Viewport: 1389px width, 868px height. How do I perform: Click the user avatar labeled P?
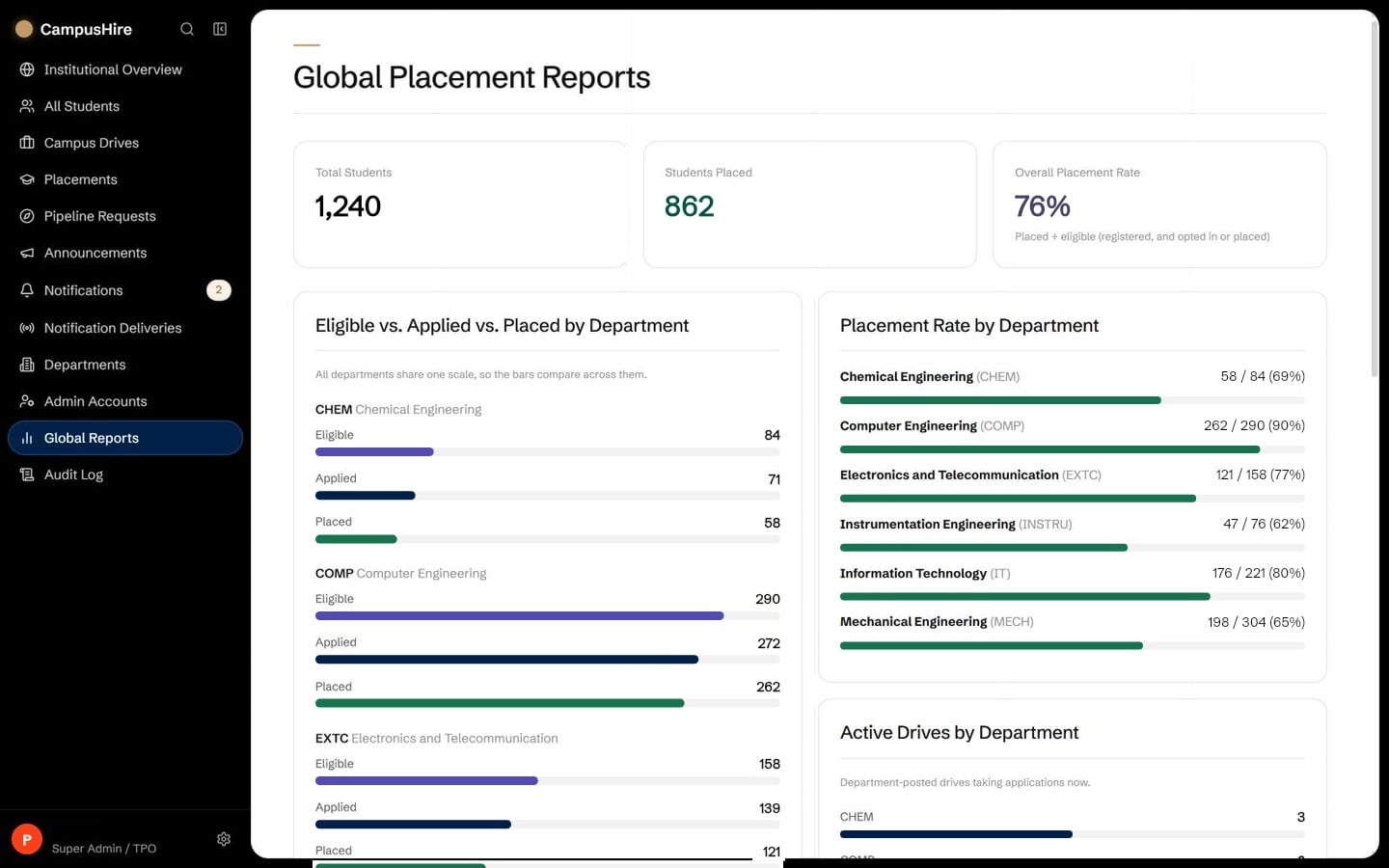point(27,839)
